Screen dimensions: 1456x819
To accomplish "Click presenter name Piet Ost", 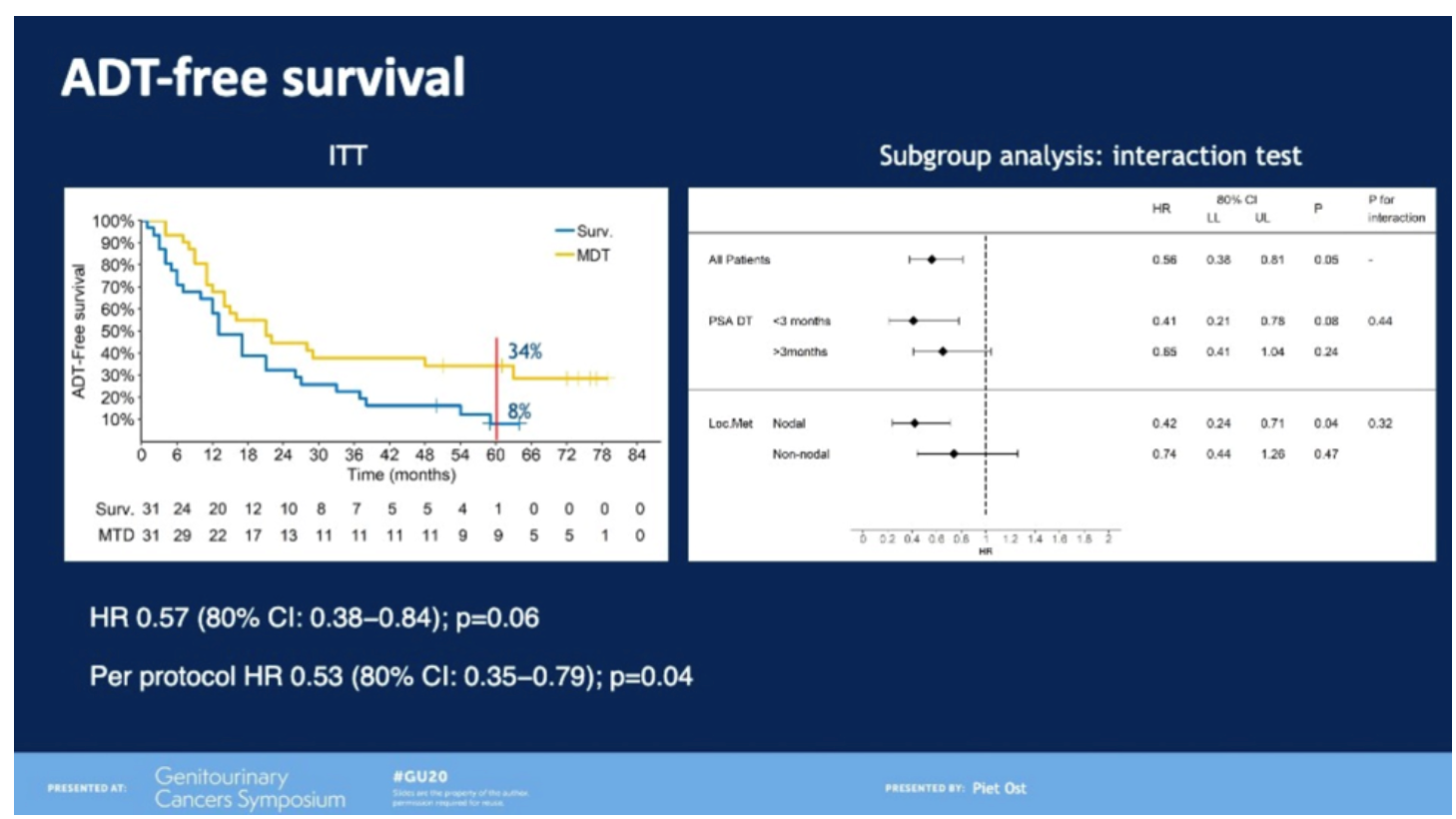I will click(999, 788).
